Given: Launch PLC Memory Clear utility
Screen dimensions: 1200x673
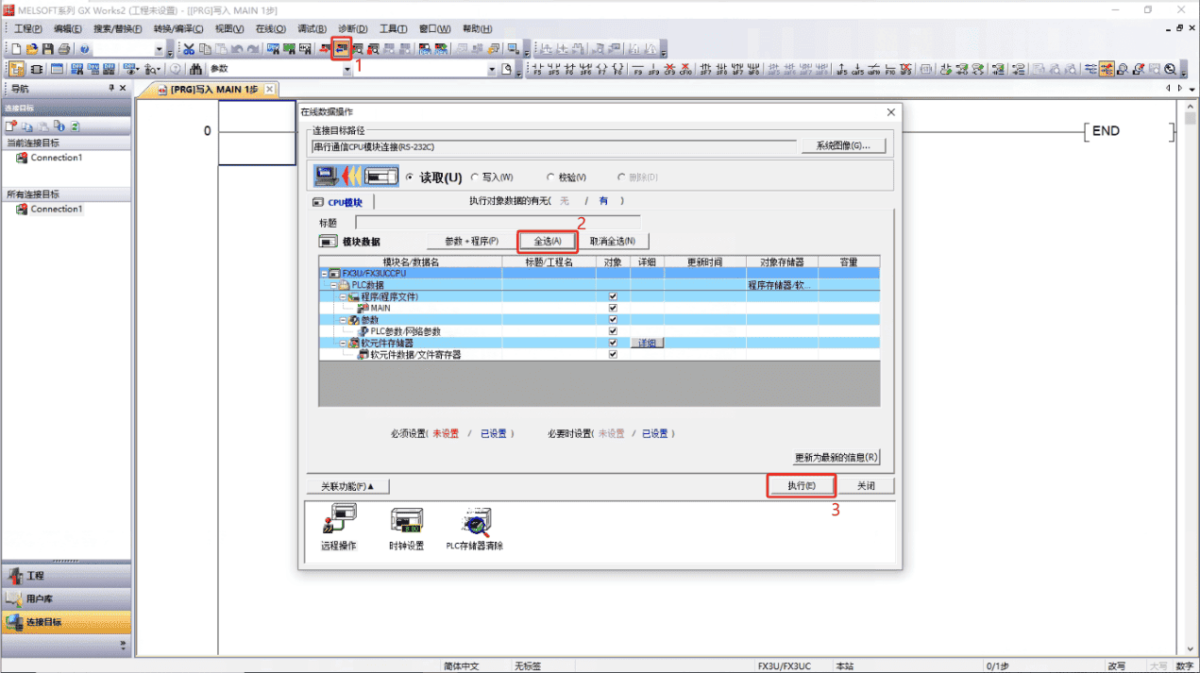Looking at the screenshot, I should 476,525.
